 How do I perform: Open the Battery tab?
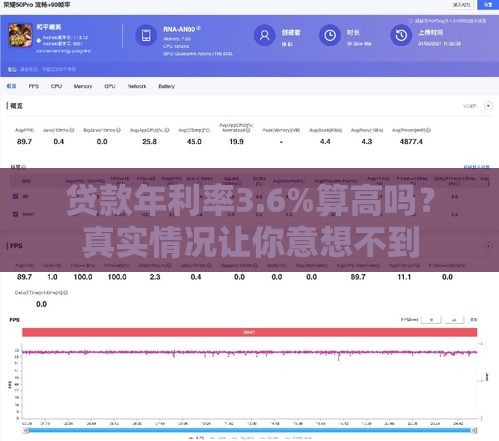[x=166, y=86]
